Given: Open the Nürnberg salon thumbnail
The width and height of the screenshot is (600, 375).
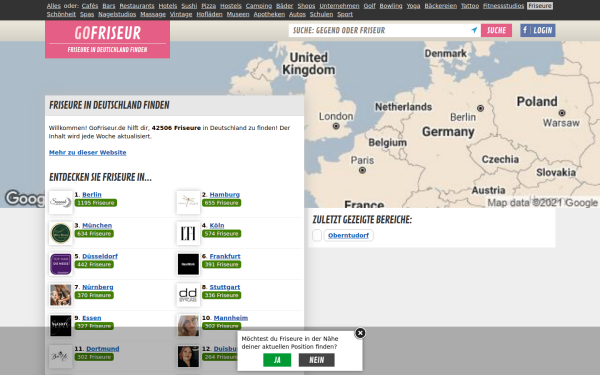Looking at the screenshot, I should coord(61,295).
